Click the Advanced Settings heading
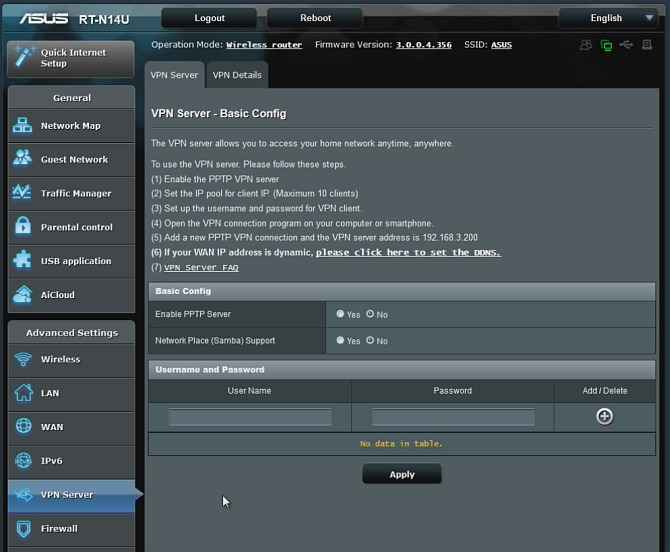This screenshot has width=670, height=552. point(72,333)
